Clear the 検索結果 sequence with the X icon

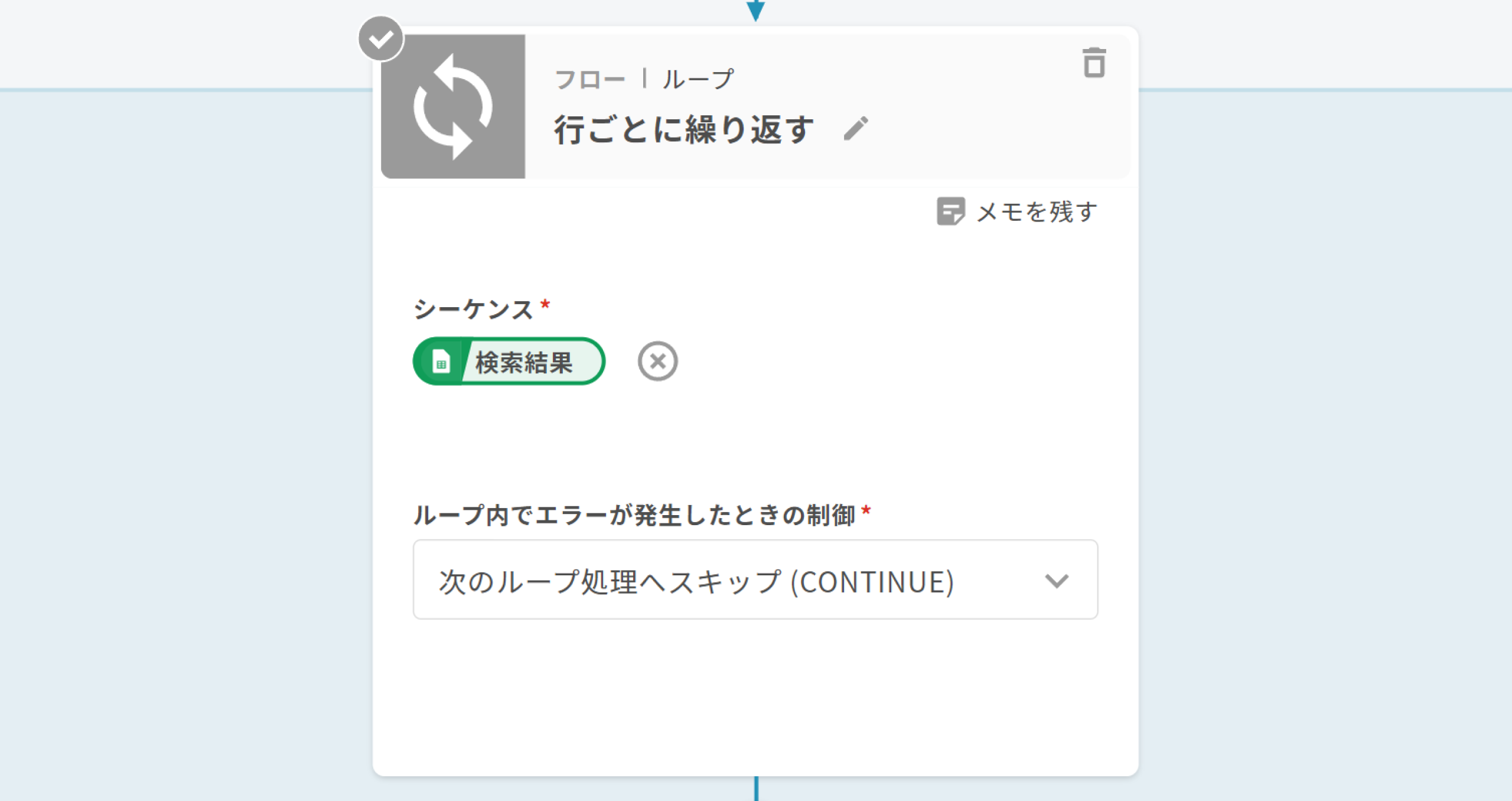pyautogui.click(x=657, y=361)
